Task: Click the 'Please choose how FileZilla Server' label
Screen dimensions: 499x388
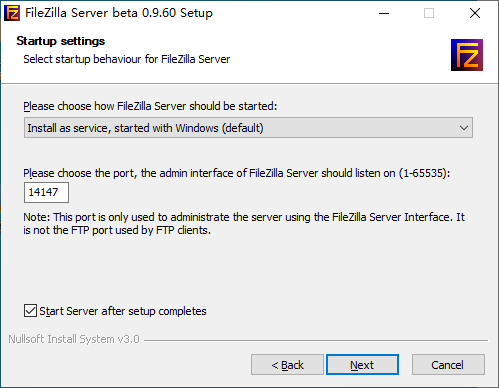Action: 150,106
